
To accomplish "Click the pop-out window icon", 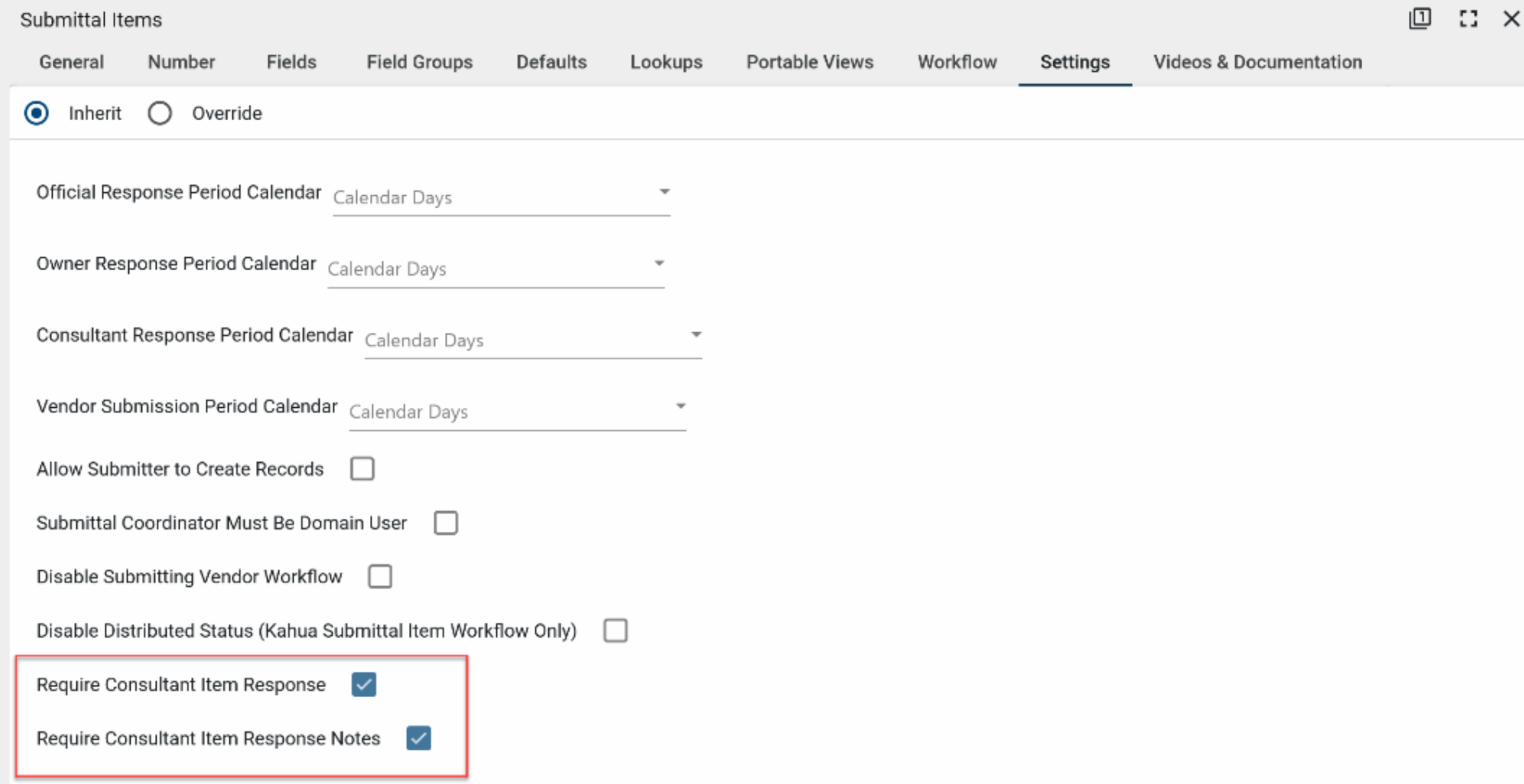I will 1419,19.
